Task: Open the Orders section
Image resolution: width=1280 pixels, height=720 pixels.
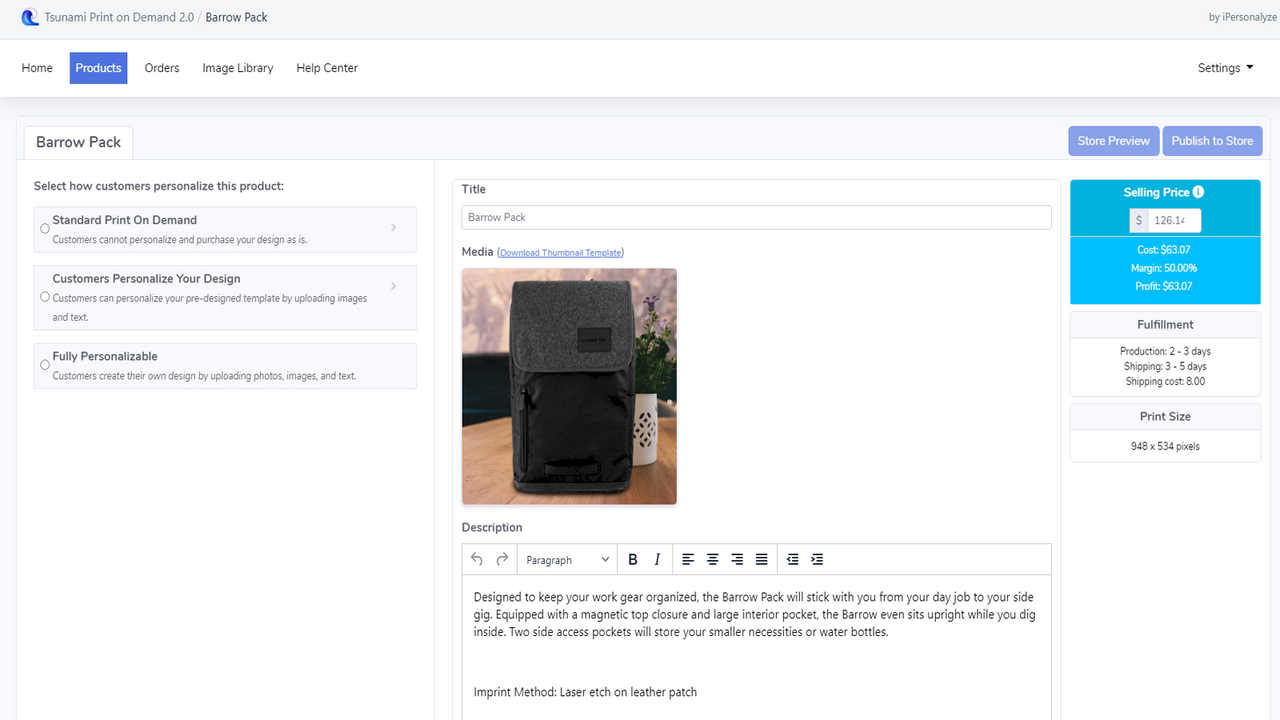Action: coord(162,68)
